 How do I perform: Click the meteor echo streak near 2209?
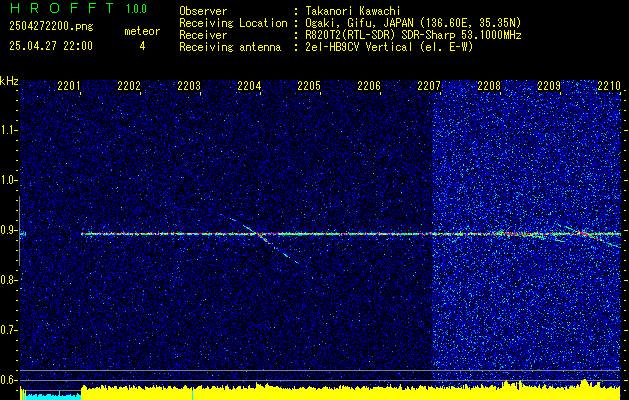coord(590,236)
